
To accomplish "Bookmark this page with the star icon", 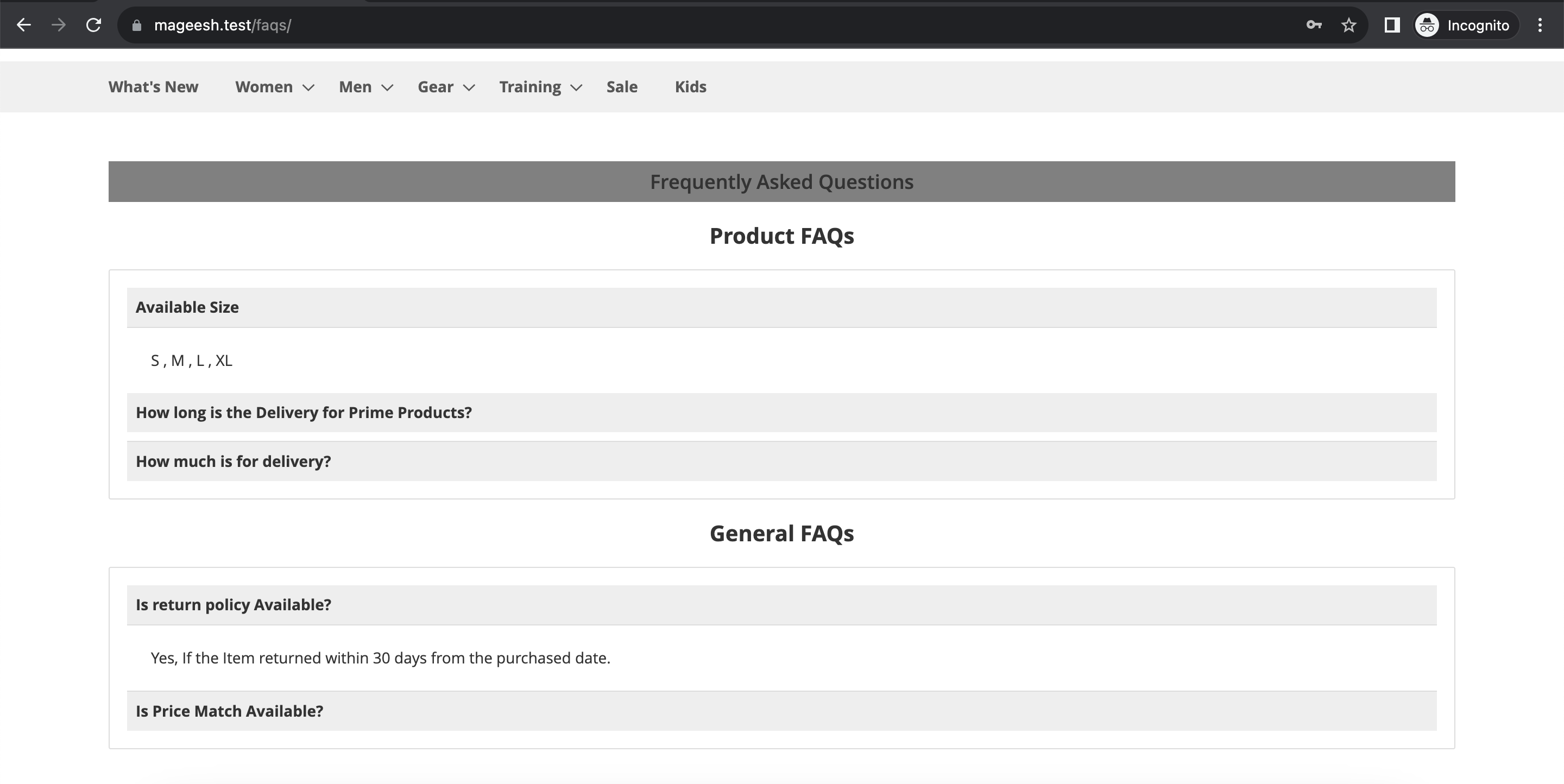I will pos(1348,25).
